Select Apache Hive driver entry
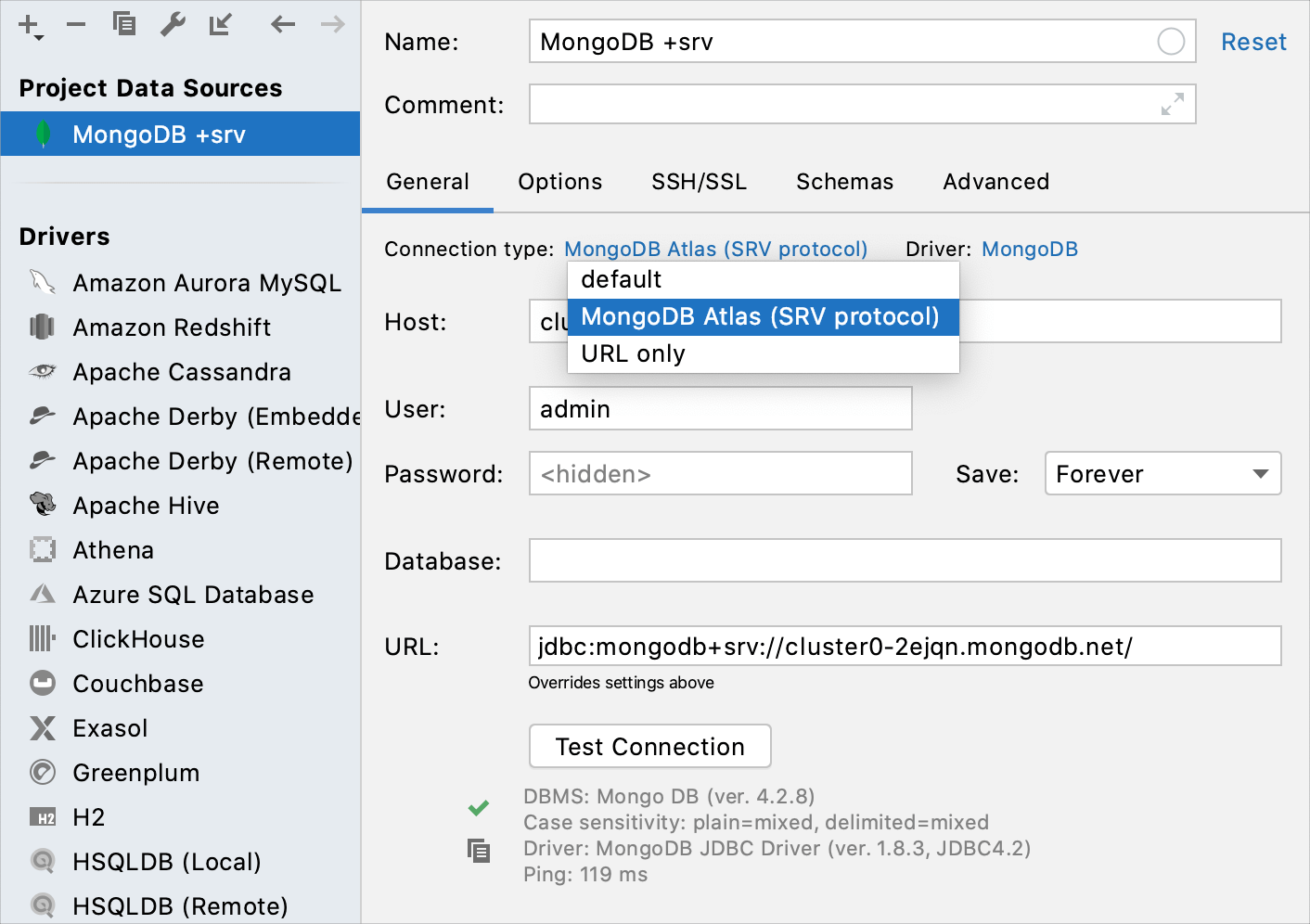This screenshot has height=924, width=1310. coord(181,506)
